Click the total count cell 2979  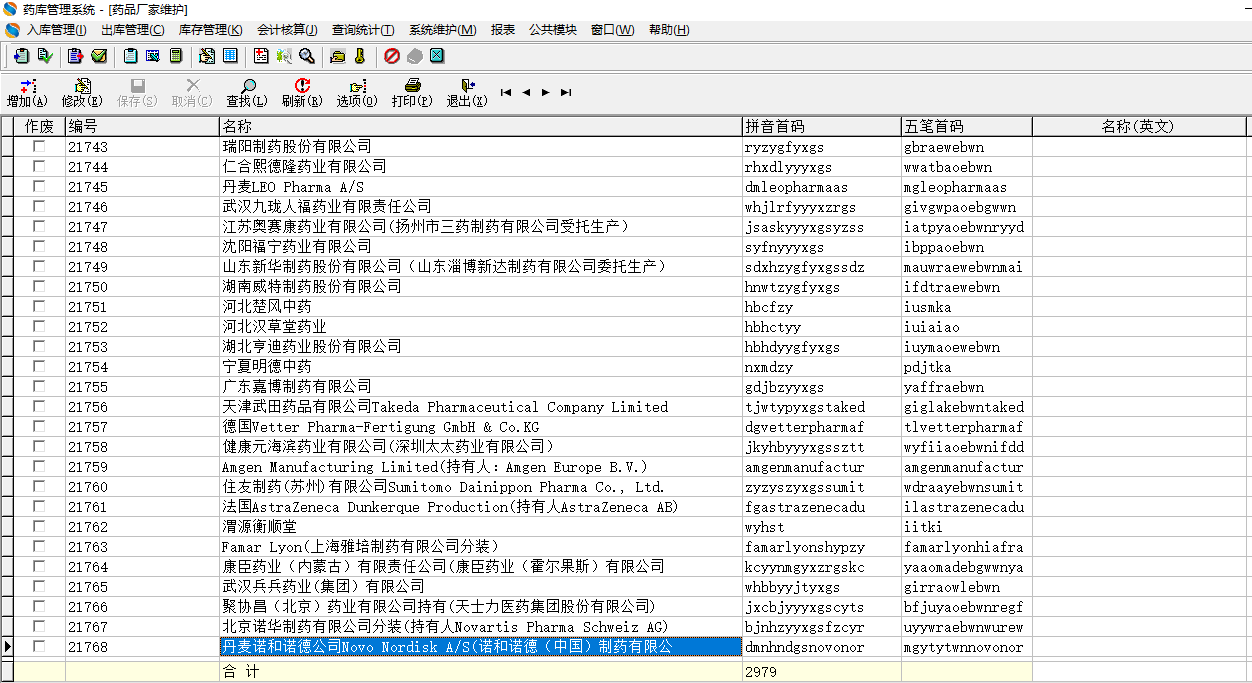point(821,672)
